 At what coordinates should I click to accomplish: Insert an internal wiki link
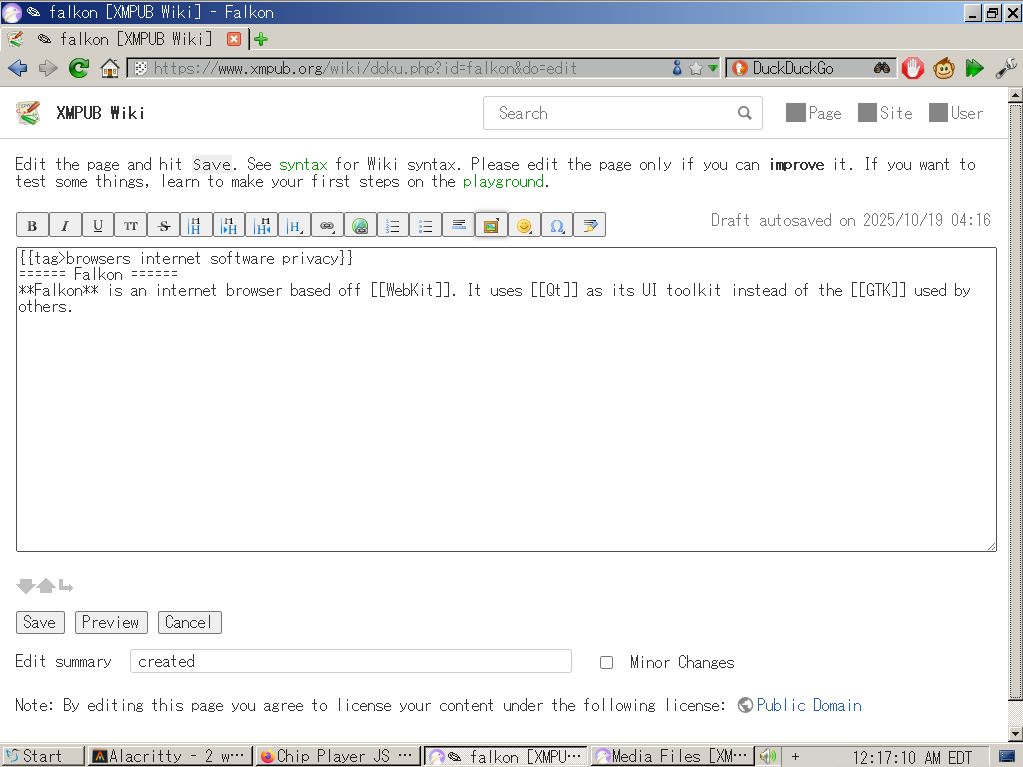click(327, 225)
